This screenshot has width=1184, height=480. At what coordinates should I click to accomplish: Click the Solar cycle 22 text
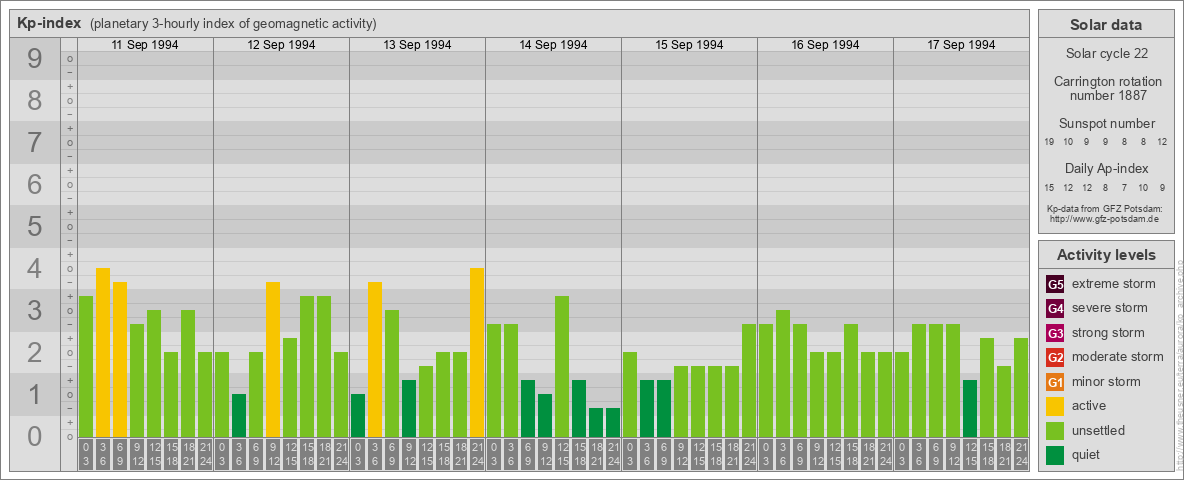click(1106, 54)
